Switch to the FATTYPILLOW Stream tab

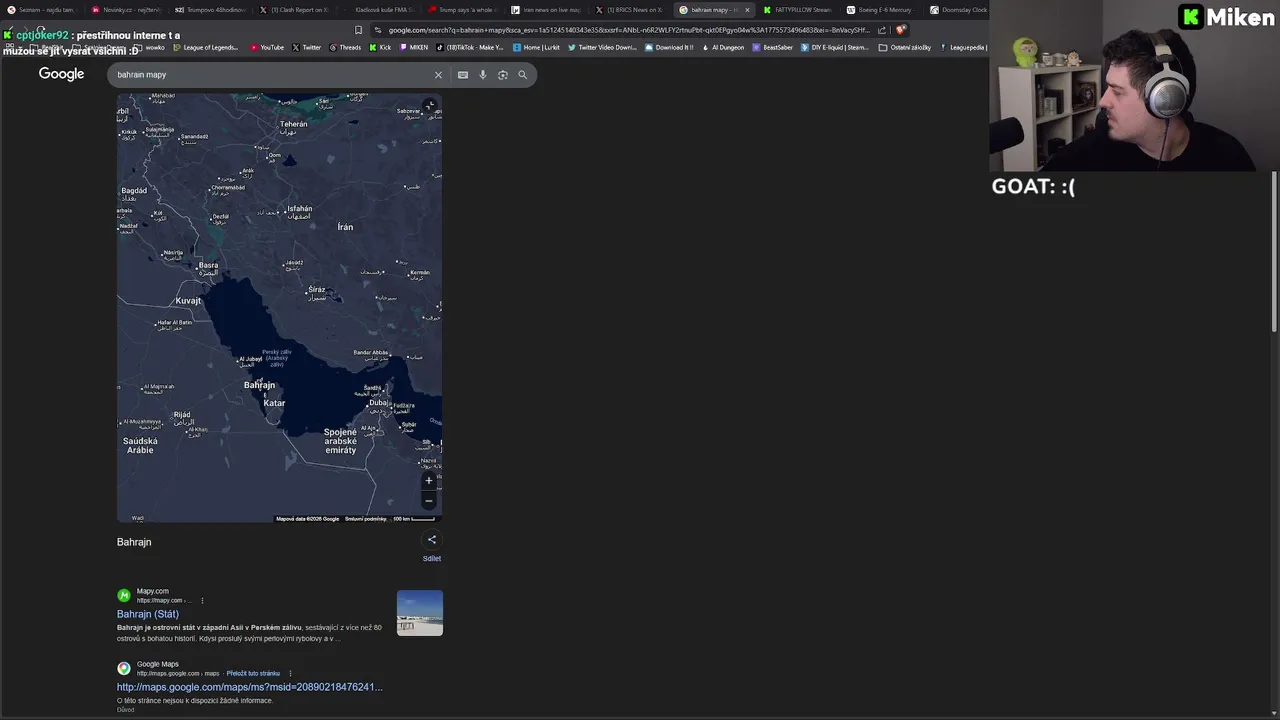tap(797, 10)
